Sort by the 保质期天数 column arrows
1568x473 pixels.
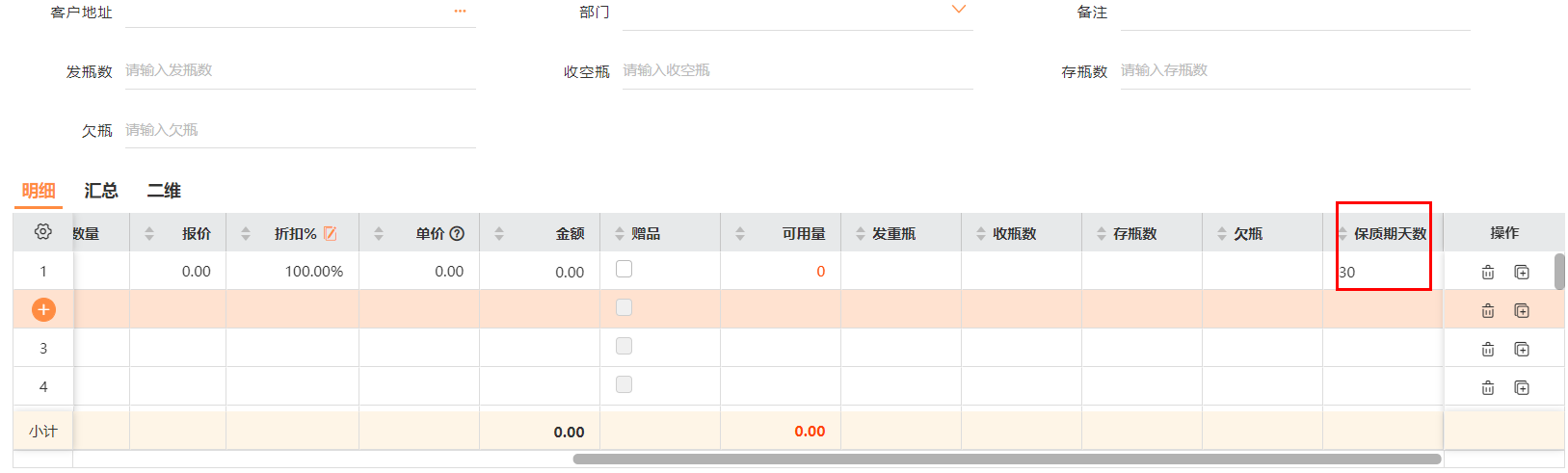click(1342, 233)
